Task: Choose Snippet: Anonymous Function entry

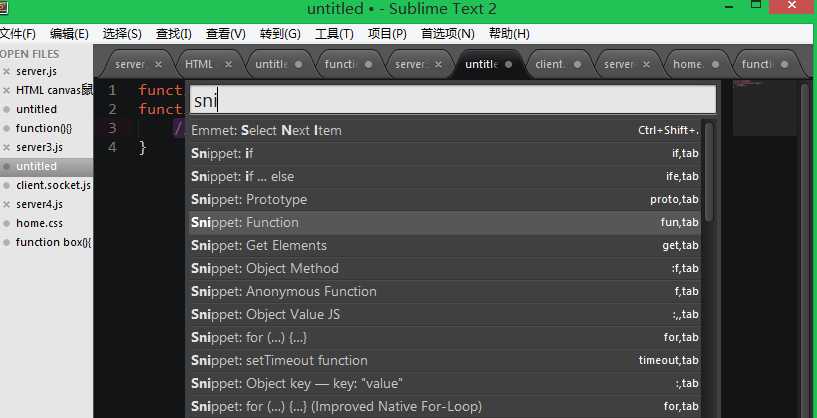Action: coord(444,291)
